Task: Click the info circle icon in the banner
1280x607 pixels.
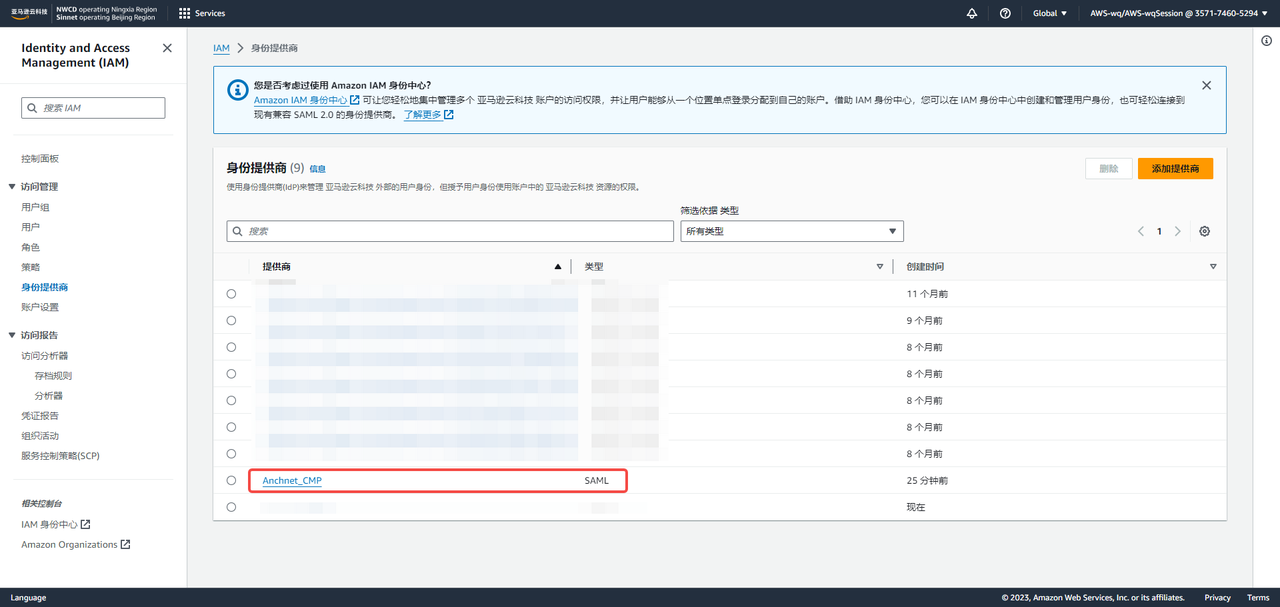Action: [237, 90]
